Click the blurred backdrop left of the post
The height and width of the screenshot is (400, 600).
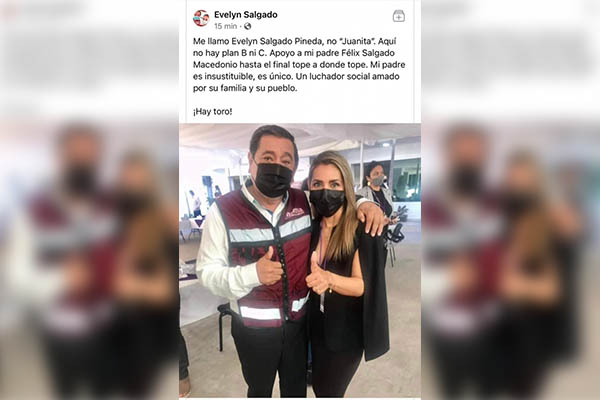pyautogui.click(x=89, y=200)
